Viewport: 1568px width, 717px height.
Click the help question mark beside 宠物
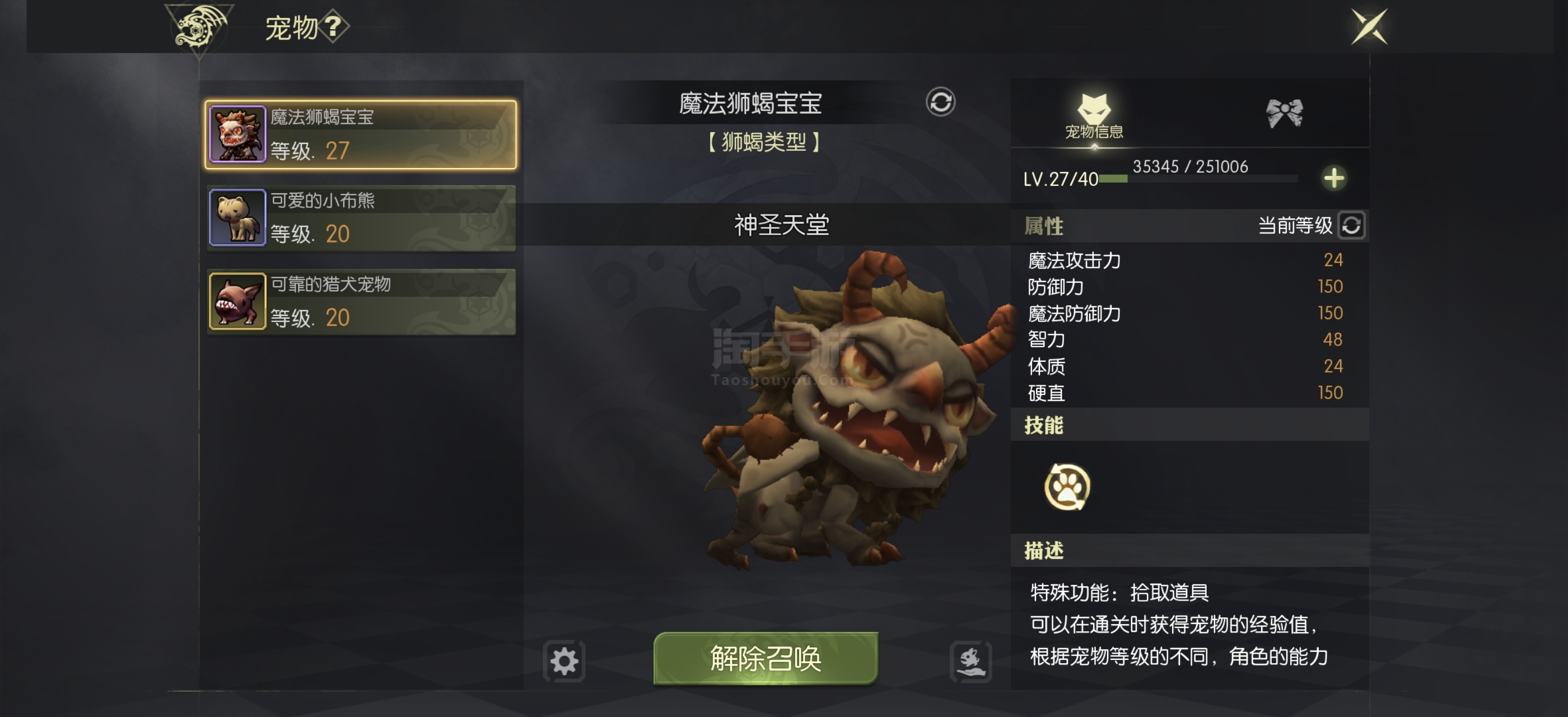[333, 27]
